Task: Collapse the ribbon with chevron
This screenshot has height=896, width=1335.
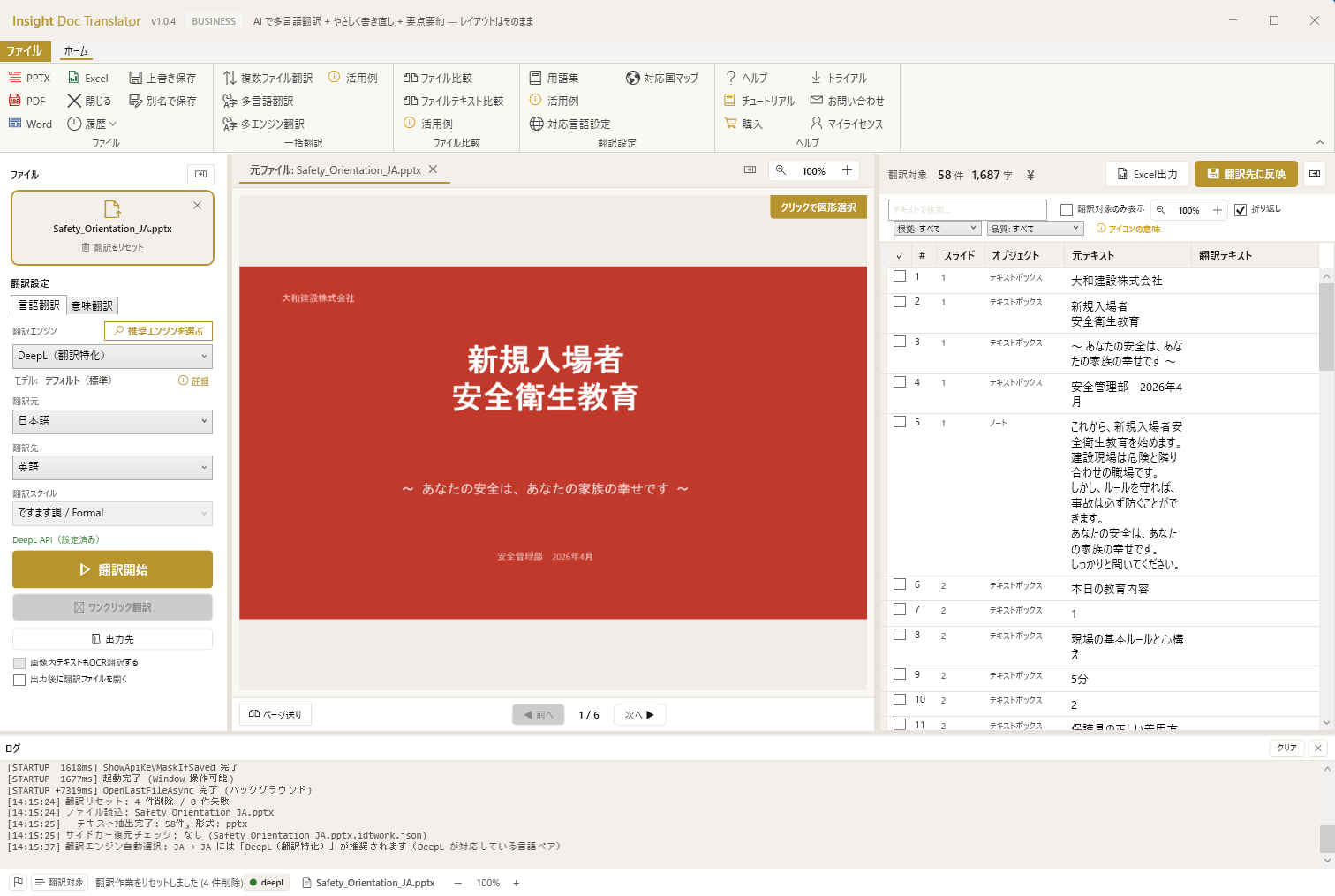Action: click(x=1320, y=142)
